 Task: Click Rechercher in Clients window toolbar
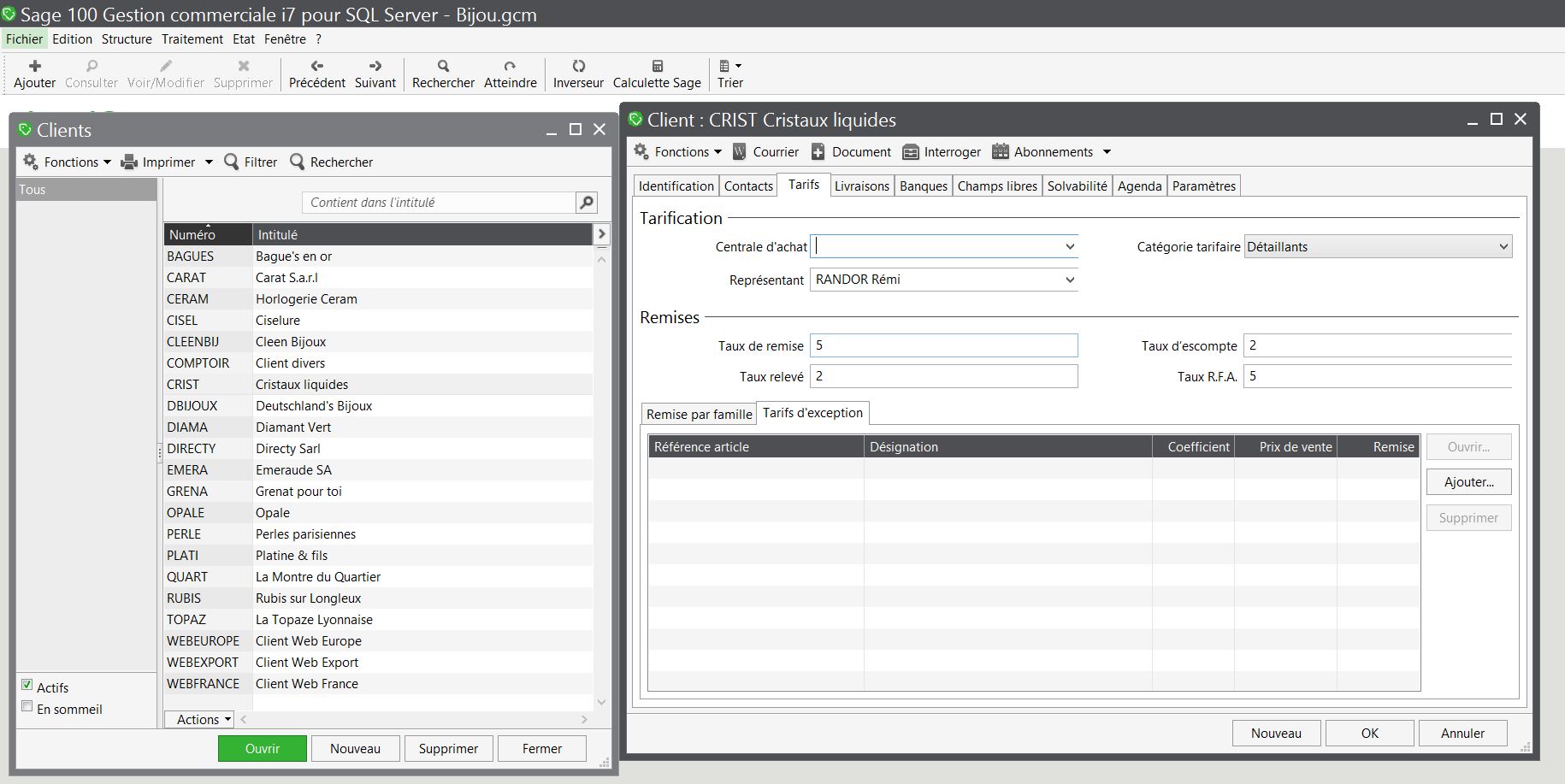[x=331, y=162]
